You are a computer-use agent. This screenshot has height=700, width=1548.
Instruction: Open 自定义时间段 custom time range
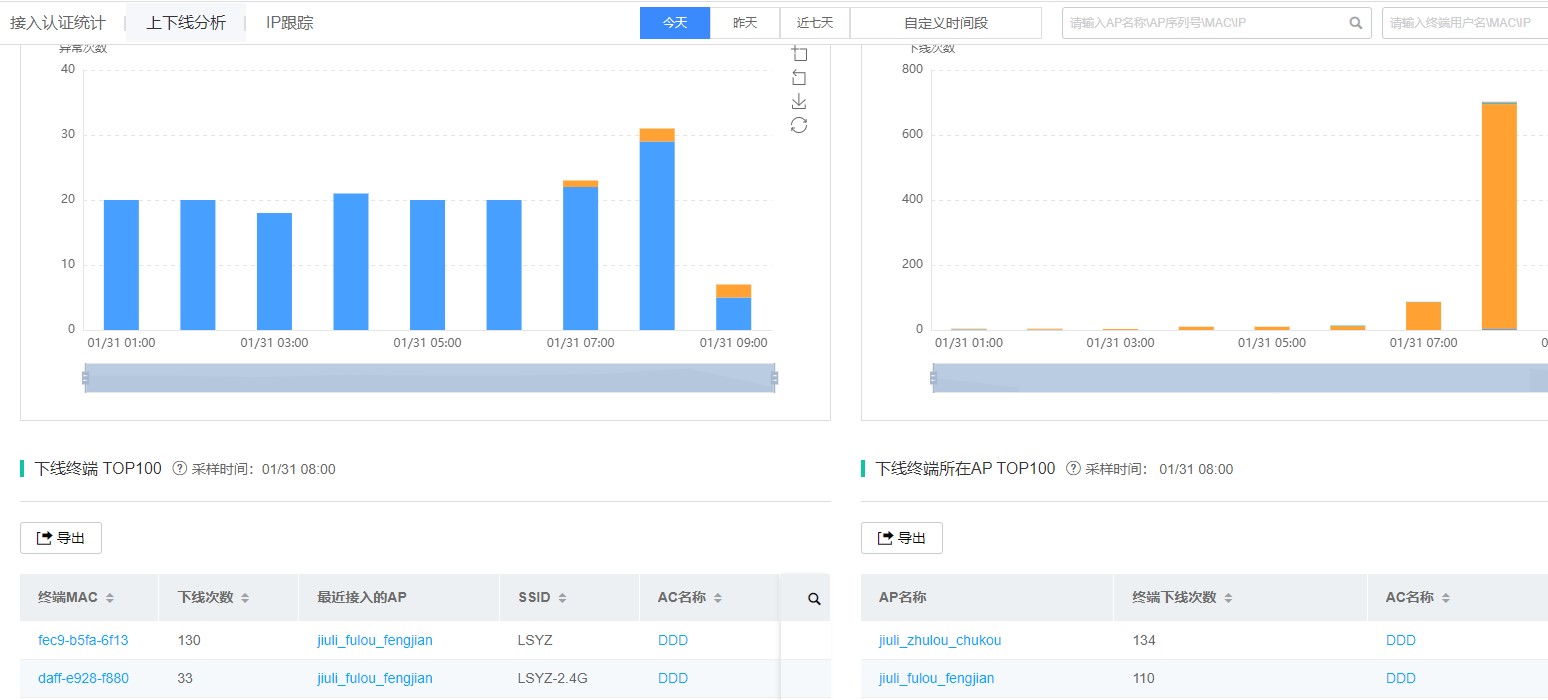click(x=946, y=23)
